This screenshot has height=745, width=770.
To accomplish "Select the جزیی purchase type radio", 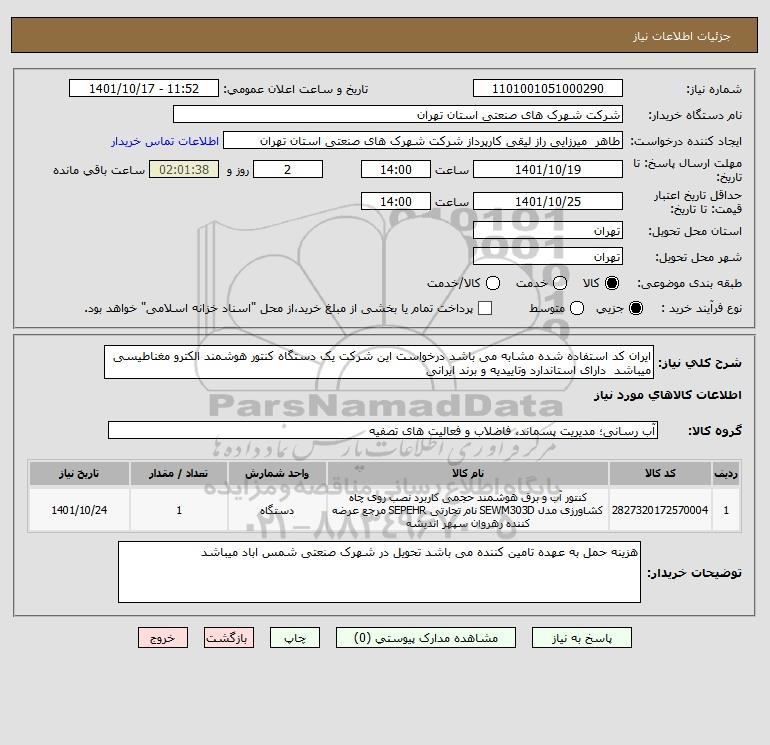I will click(635, 308).
